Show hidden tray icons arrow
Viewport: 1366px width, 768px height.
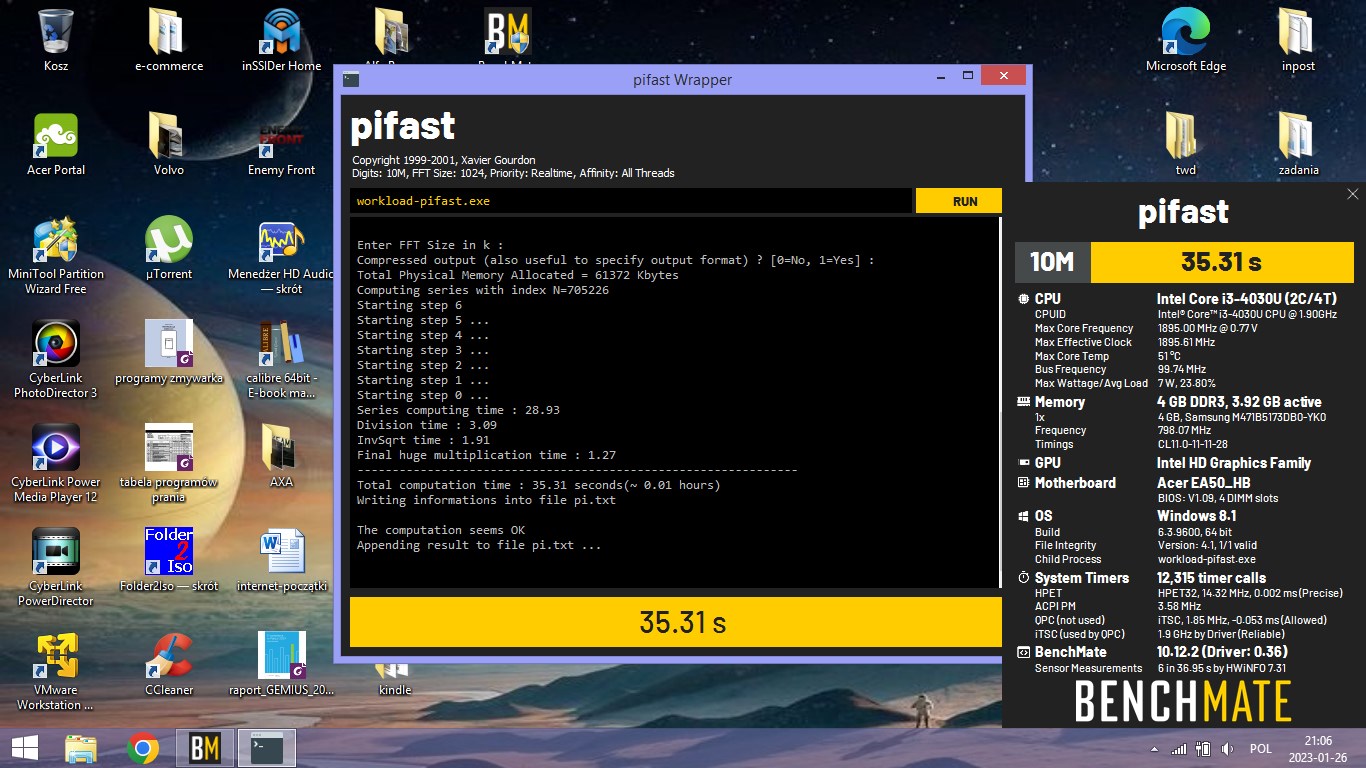click(x=1156, y=749)
